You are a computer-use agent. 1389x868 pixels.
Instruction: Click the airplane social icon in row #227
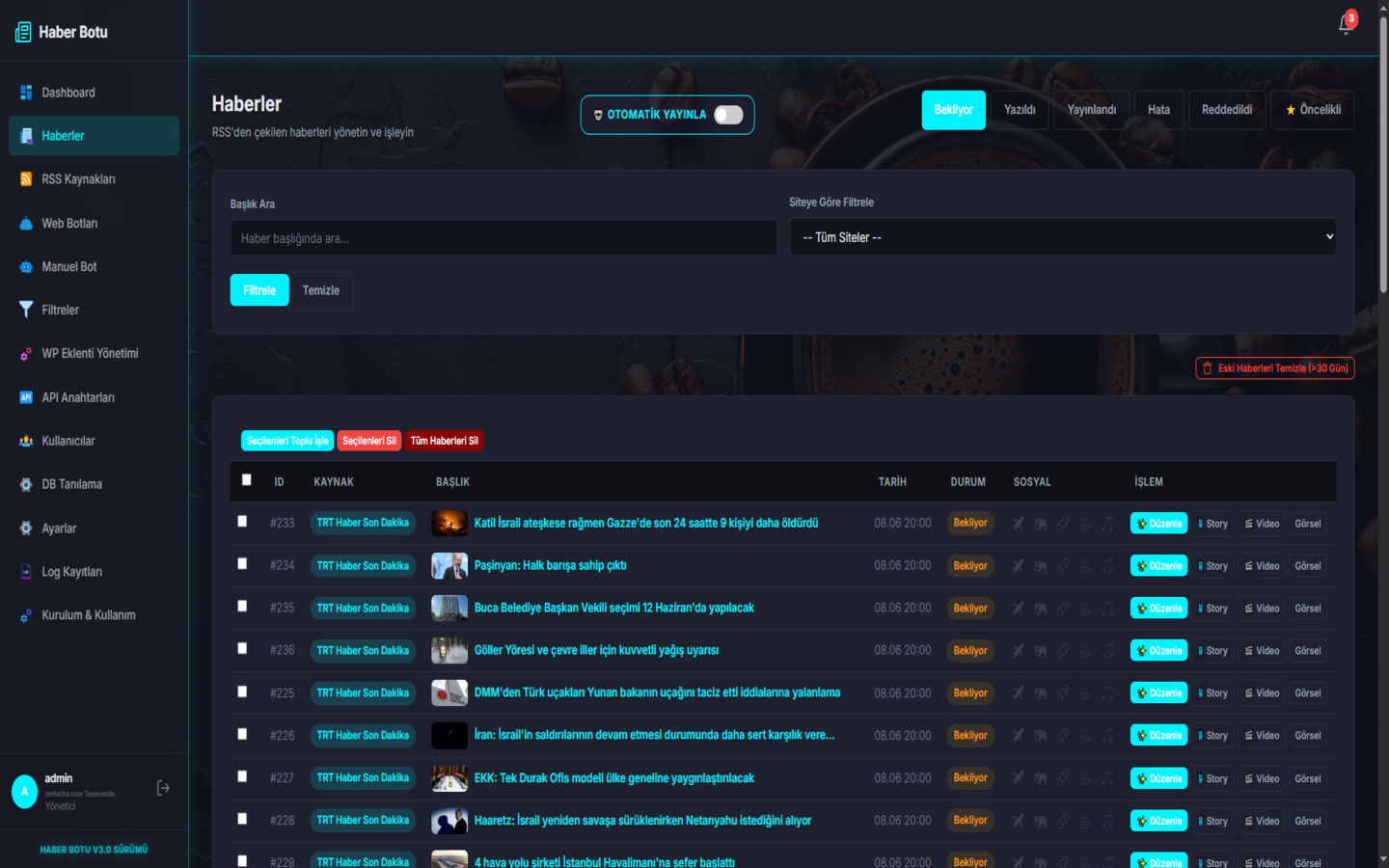click(x=1018, y=778)
